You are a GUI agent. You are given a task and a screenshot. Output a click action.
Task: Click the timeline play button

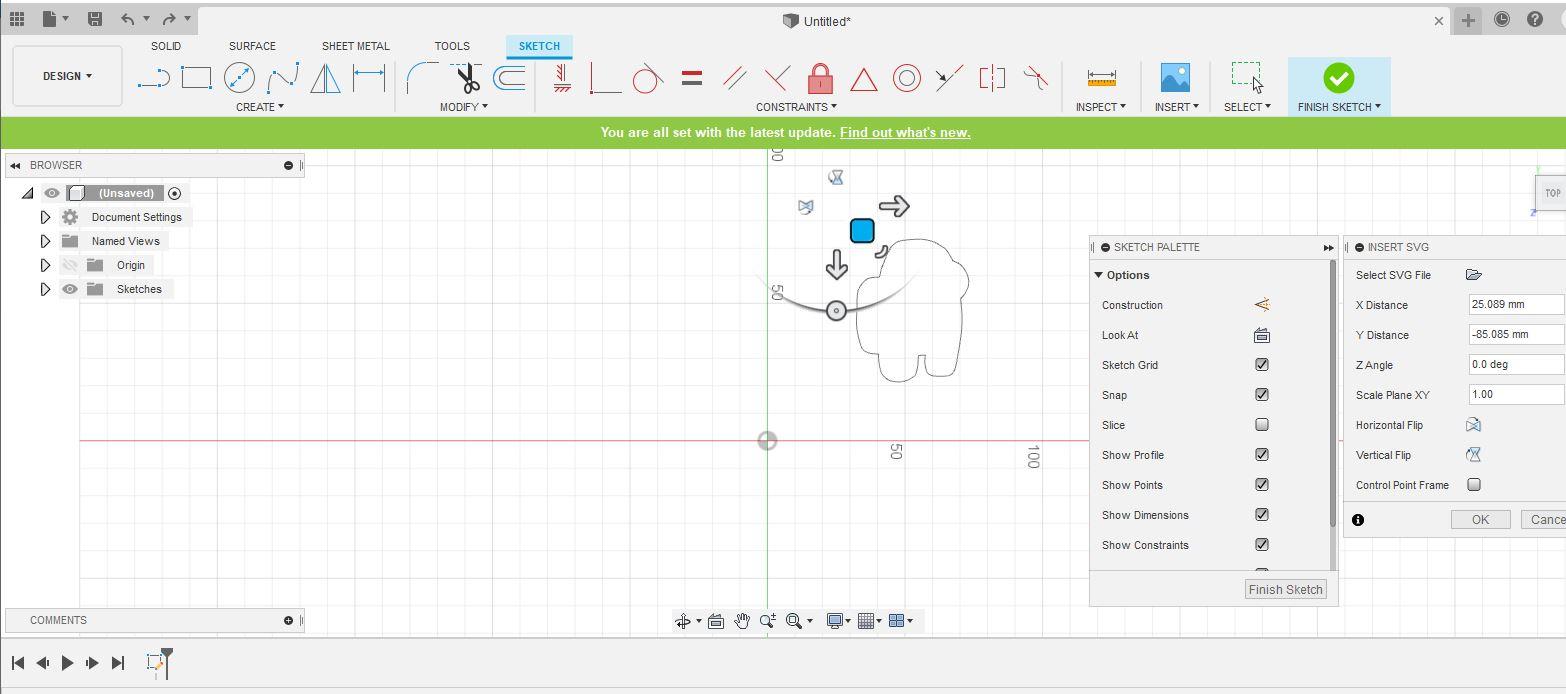click(67, 662)
